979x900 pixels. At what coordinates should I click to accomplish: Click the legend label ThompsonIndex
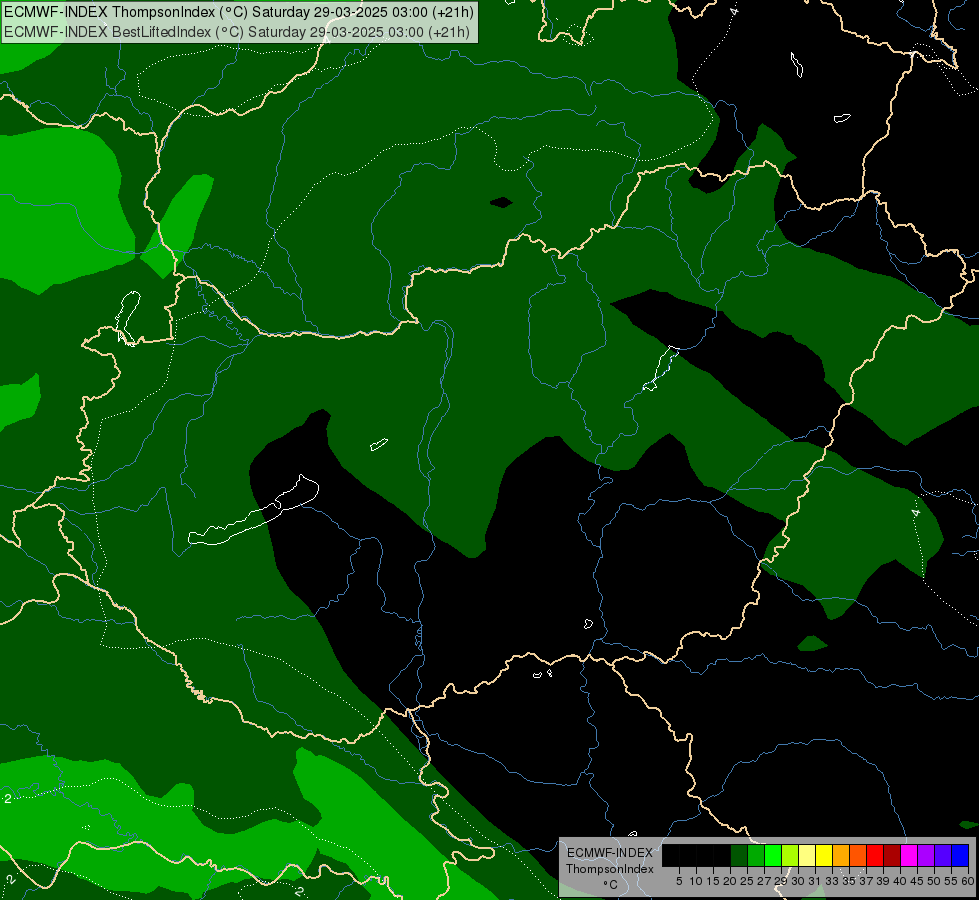point(609,869)
